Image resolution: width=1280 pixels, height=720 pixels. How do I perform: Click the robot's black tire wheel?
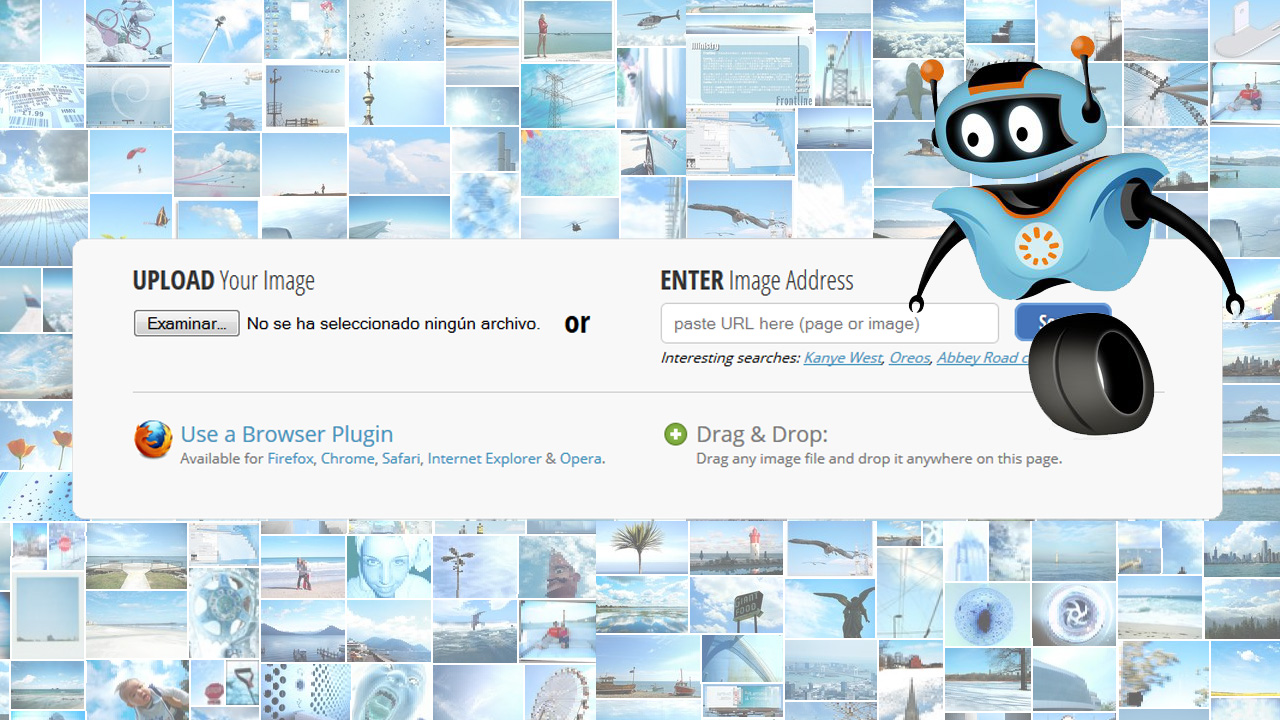(1091, 374)
